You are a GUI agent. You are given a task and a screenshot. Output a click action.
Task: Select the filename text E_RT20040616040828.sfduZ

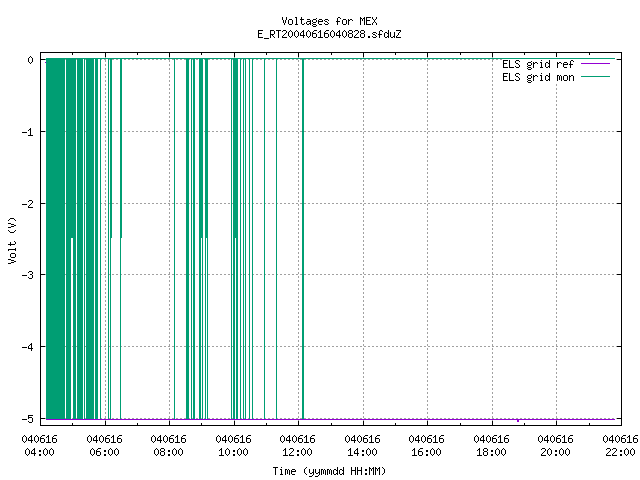pos(329,34)
